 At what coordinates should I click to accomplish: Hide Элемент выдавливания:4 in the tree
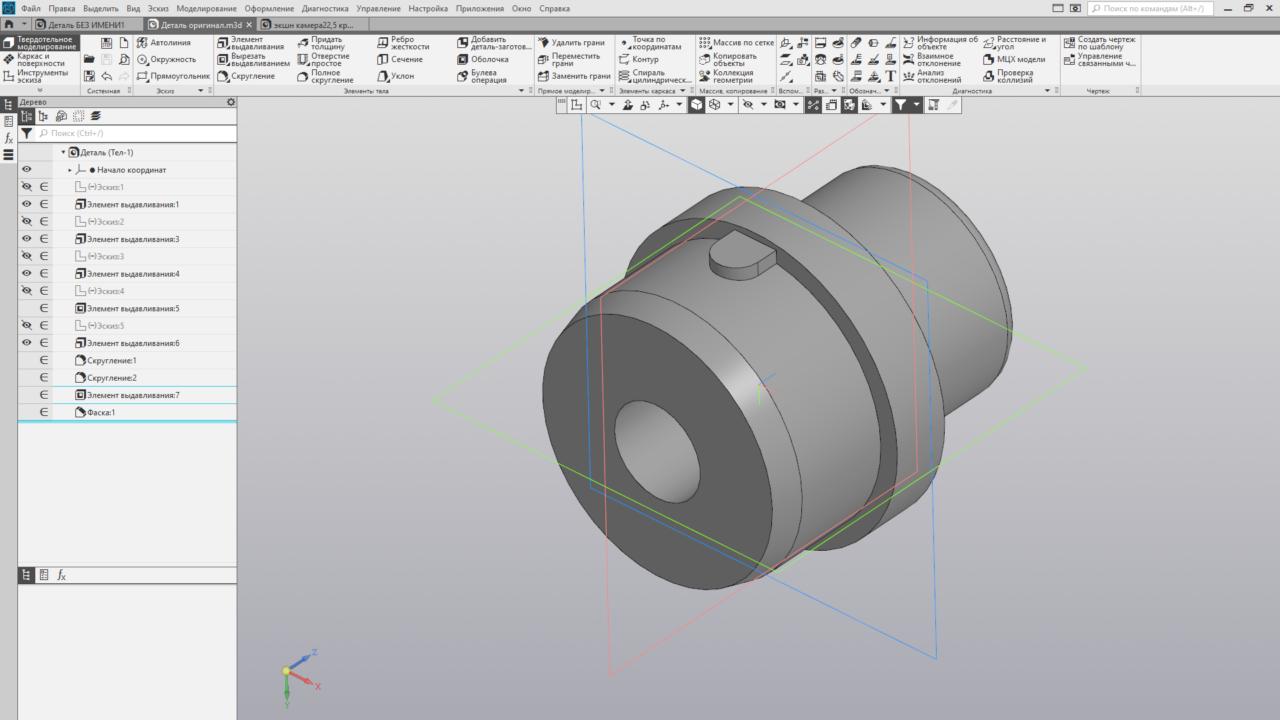(x=27, y=274)
